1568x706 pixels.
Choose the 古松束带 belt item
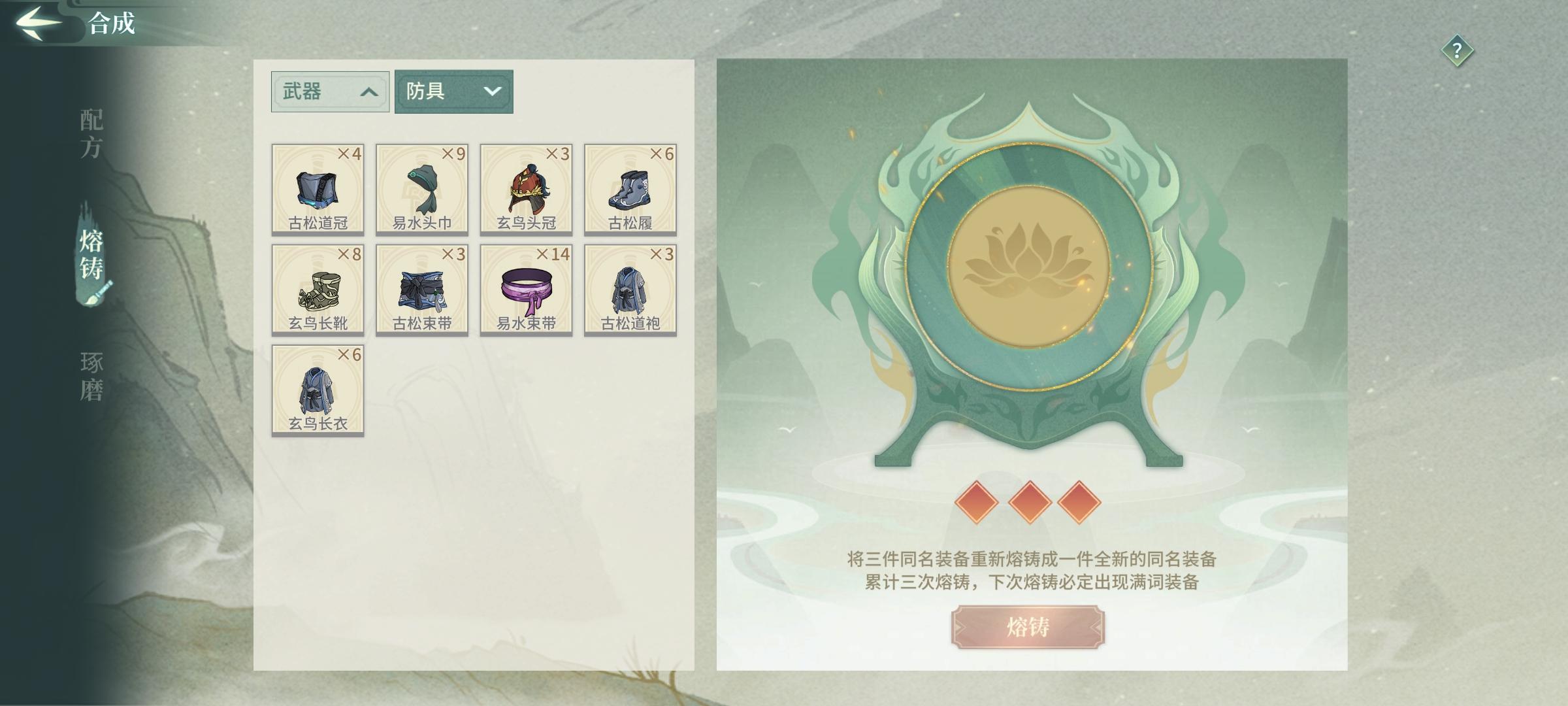[x=422, y=290]
